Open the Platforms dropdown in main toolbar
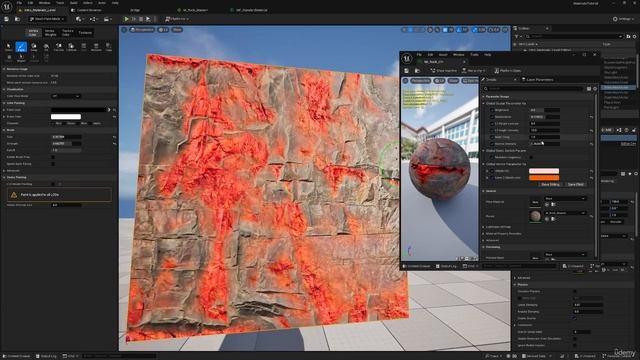This screenshot has width=640, height=360. coord(176,19)
